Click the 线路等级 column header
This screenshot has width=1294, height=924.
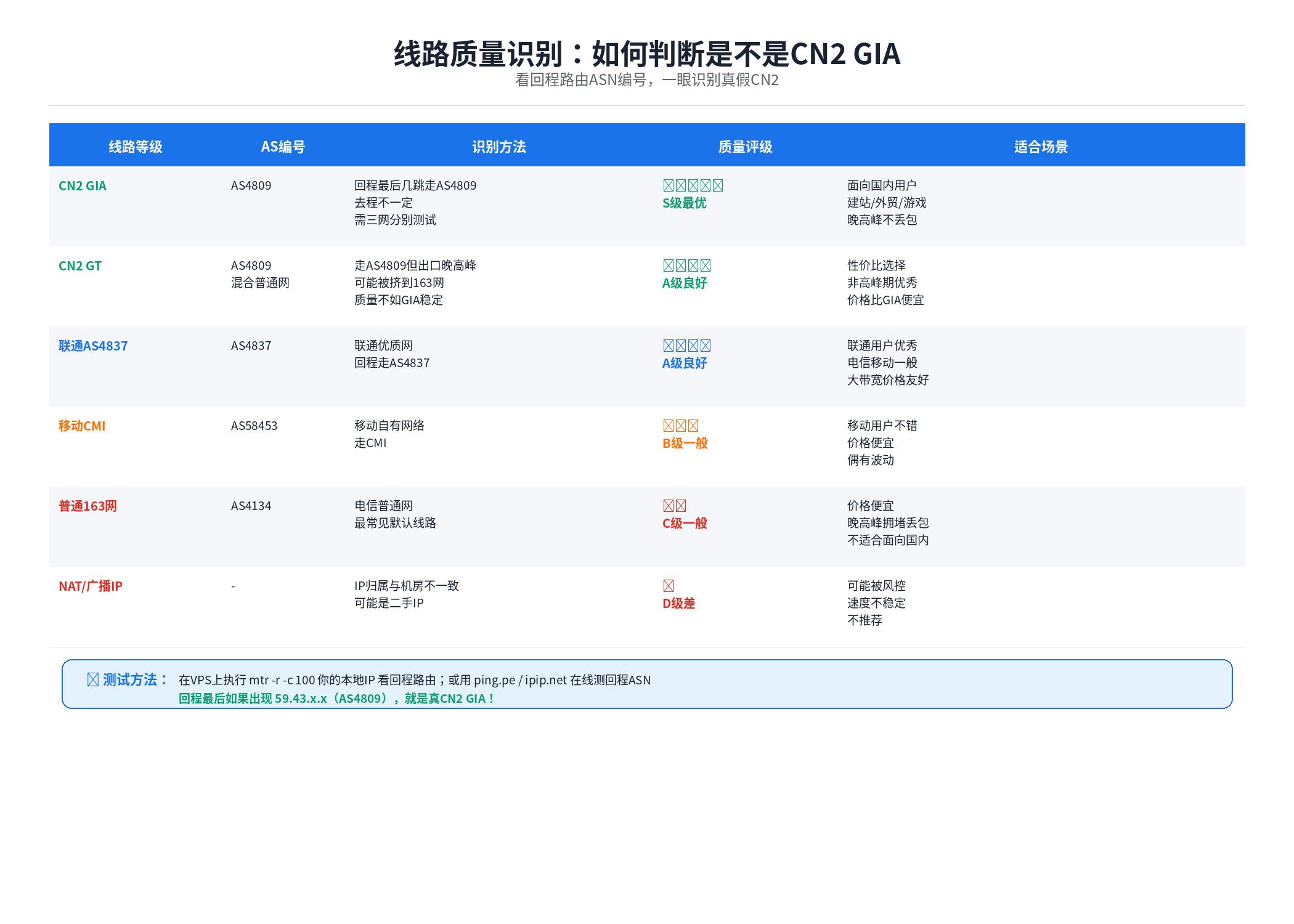136,147
